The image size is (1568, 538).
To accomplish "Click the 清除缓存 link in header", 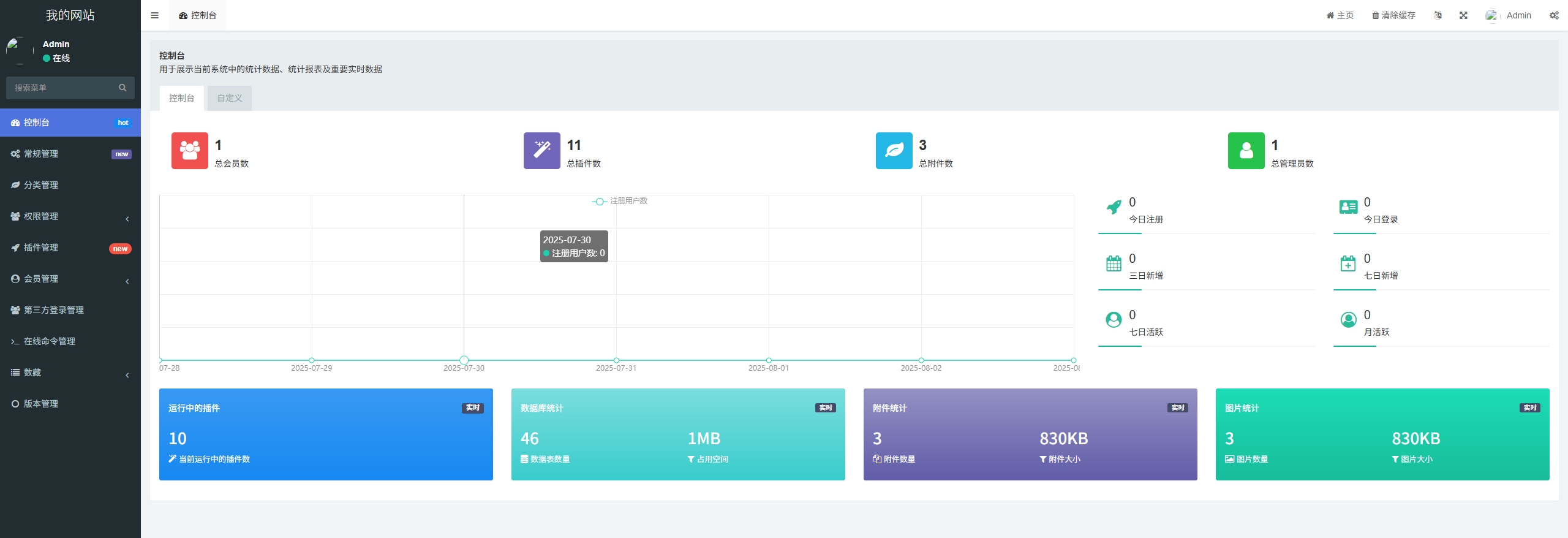I will 1393,15.
